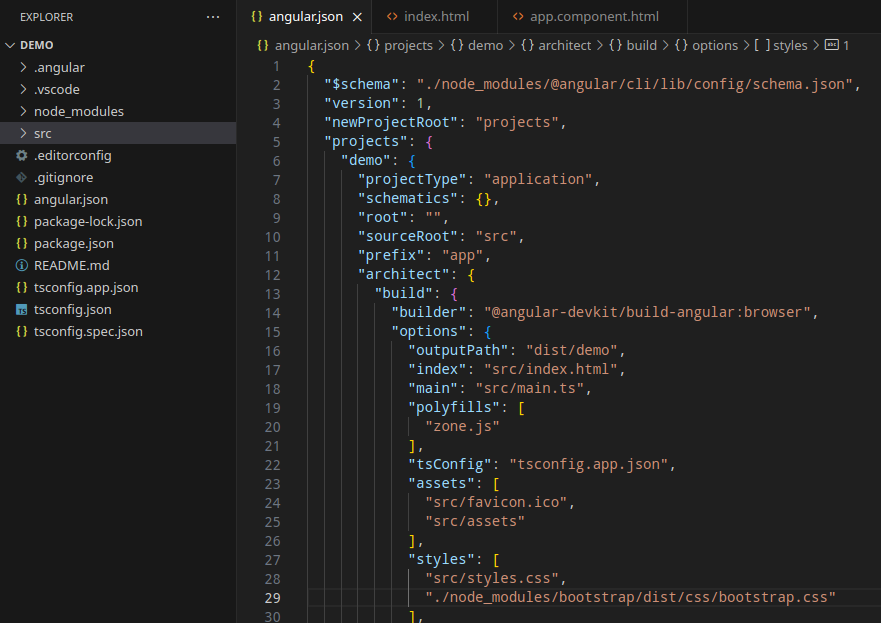Close the angular.json tab
Image resolution: width=881 pixels, height=623 pixels.
[357, 17]
